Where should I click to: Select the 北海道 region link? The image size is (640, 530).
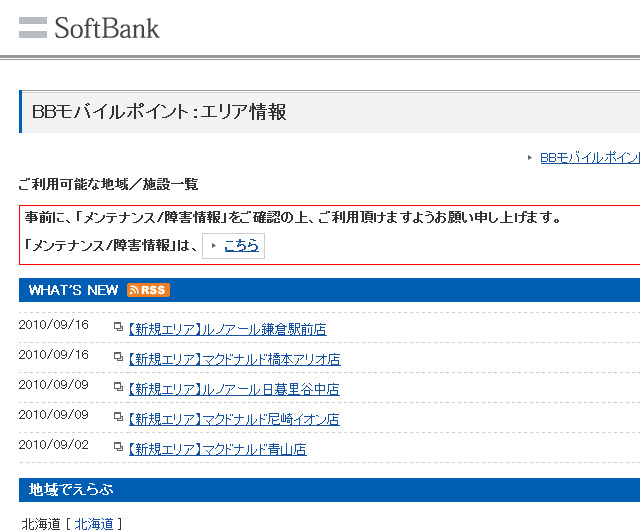coord(94,523)
